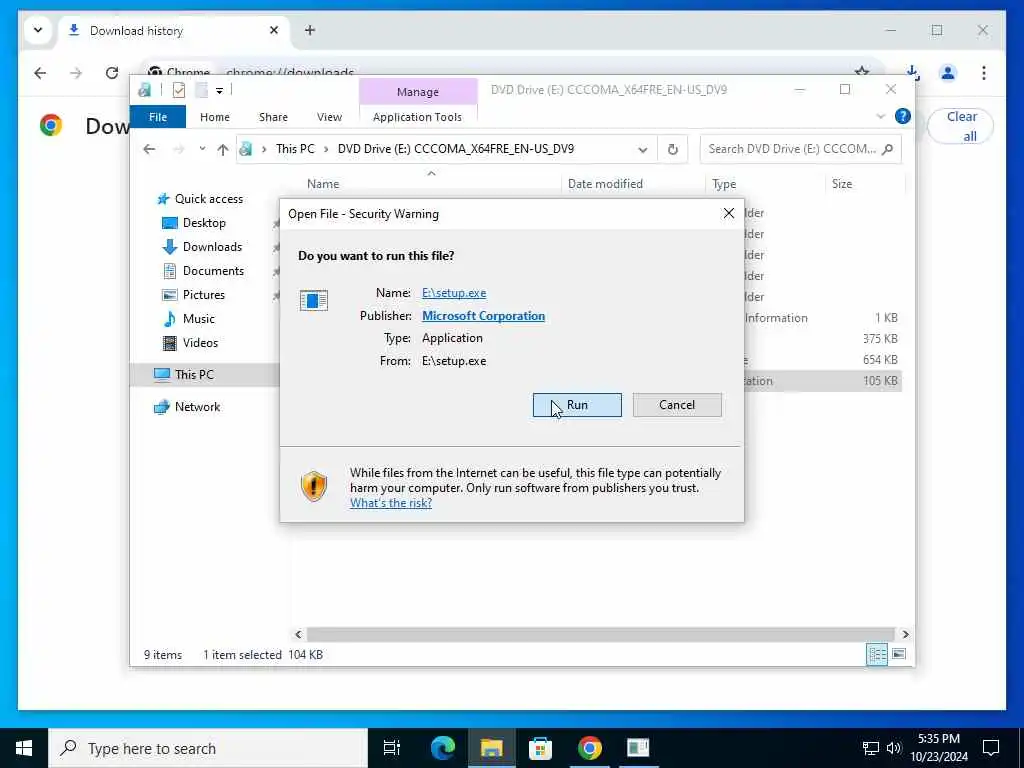Open Microsoft Edge from taskbar
Viewport: 1024px width, 768px height.
tap(443, 748)
